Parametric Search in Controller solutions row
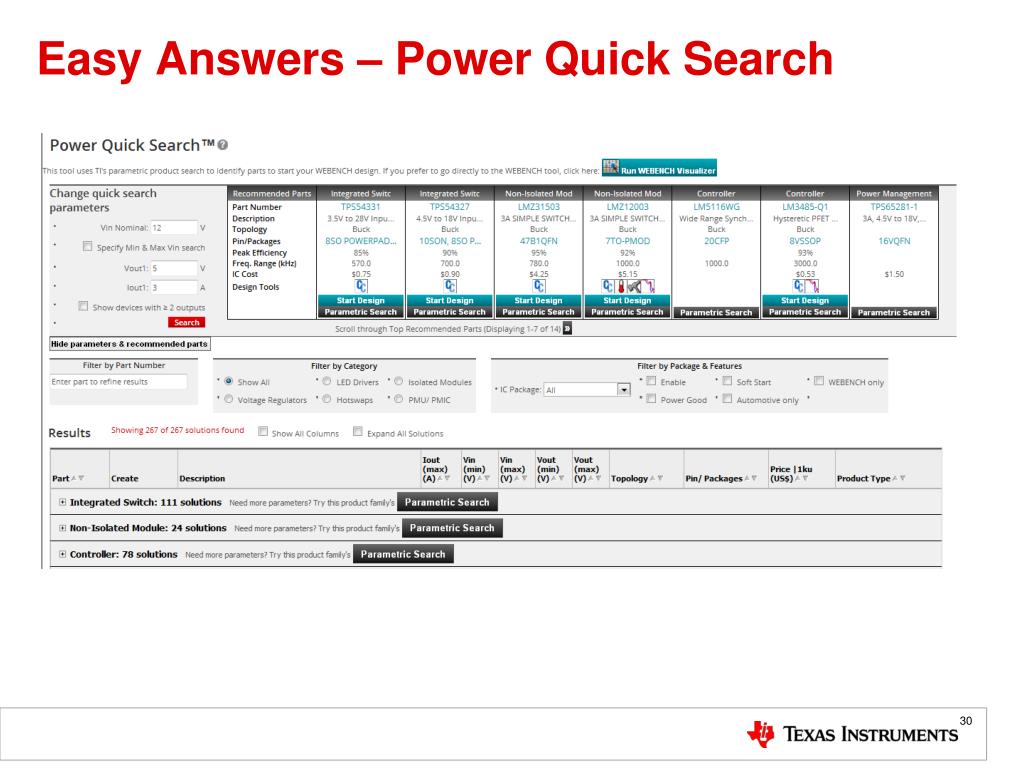Screen dimensions: 1024x768 [403, 554]
